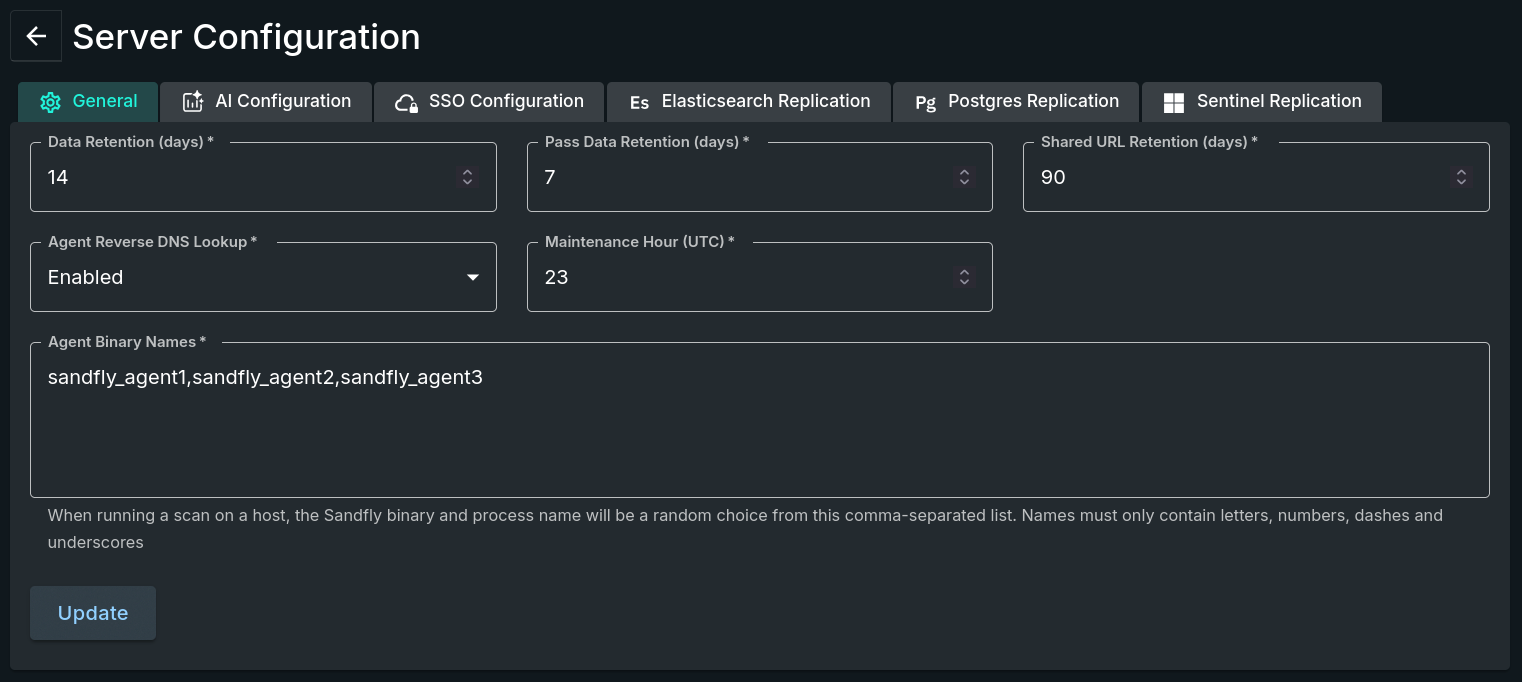Click the stepper on Shared URL Retention field
This screenshot has width=1522, height=682.
click(x=1461, y=176)
